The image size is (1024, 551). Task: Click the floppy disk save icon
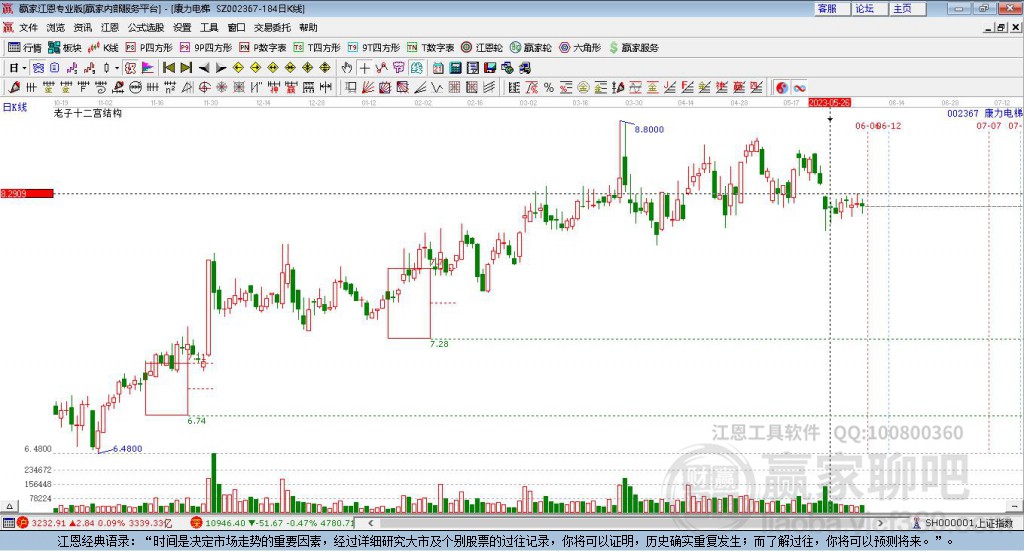click(490, 68)
